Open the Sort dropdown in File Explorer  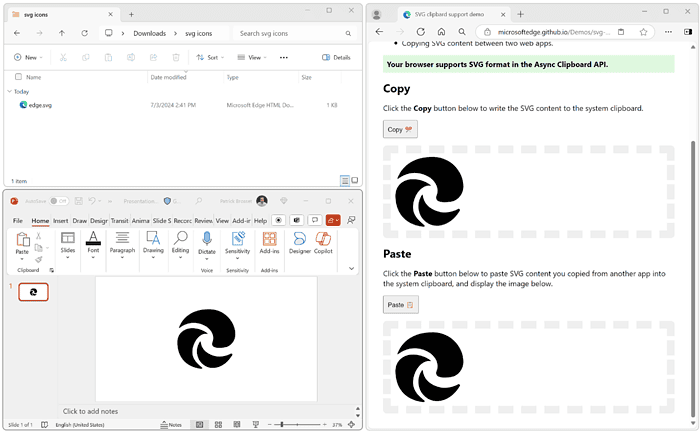coord(210,57)
